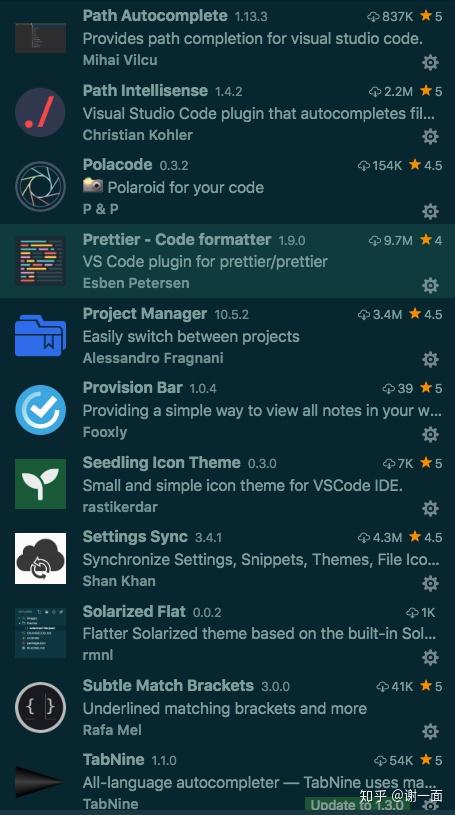Select the Seedling Icon Theme entry
The width and height of the screenshot is (455, 815).
click(227, 484)
